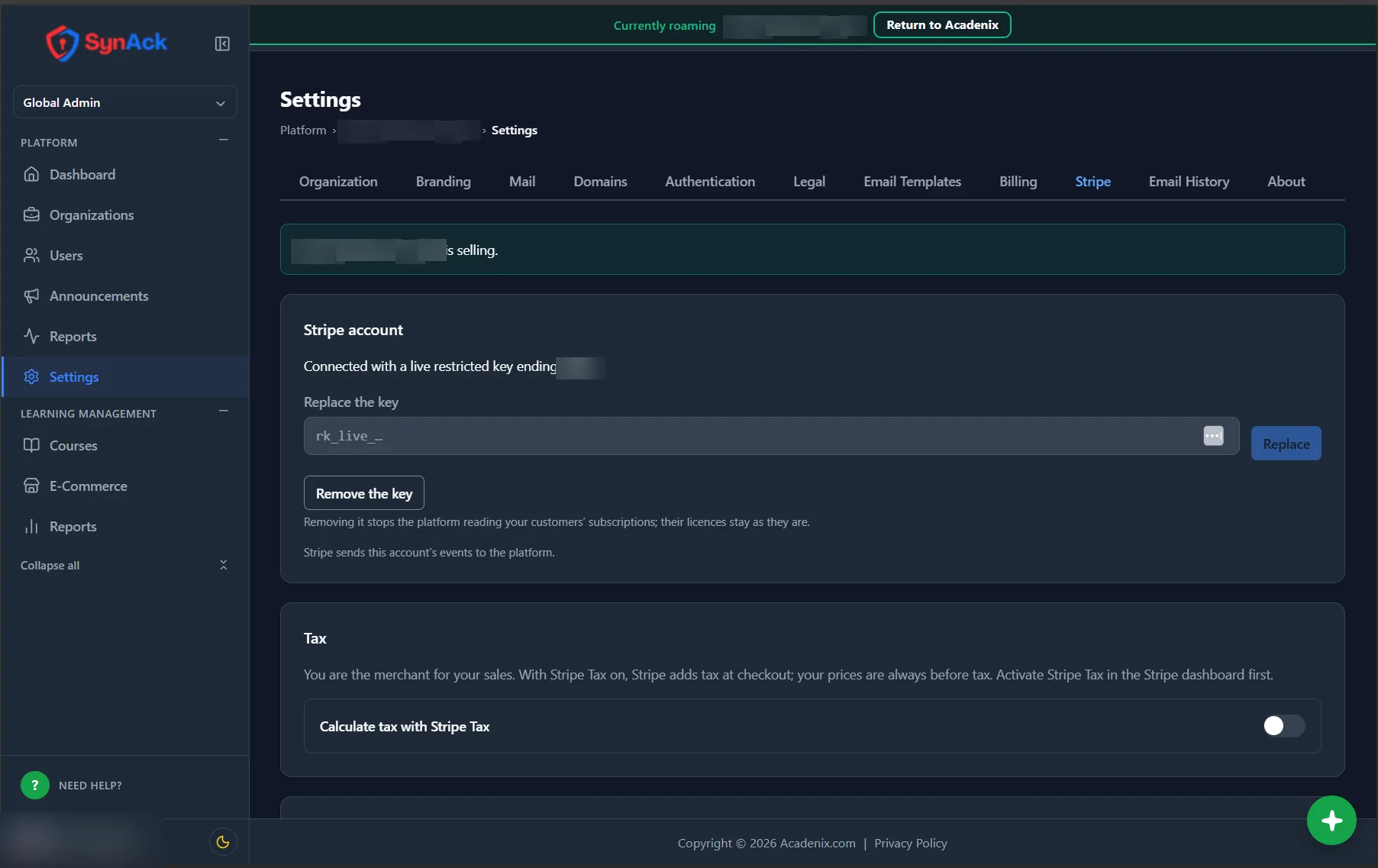The height and width of the screenshot is (868, 1378).
Task: View the Email History tab
Action: (x=1189, y=182)
